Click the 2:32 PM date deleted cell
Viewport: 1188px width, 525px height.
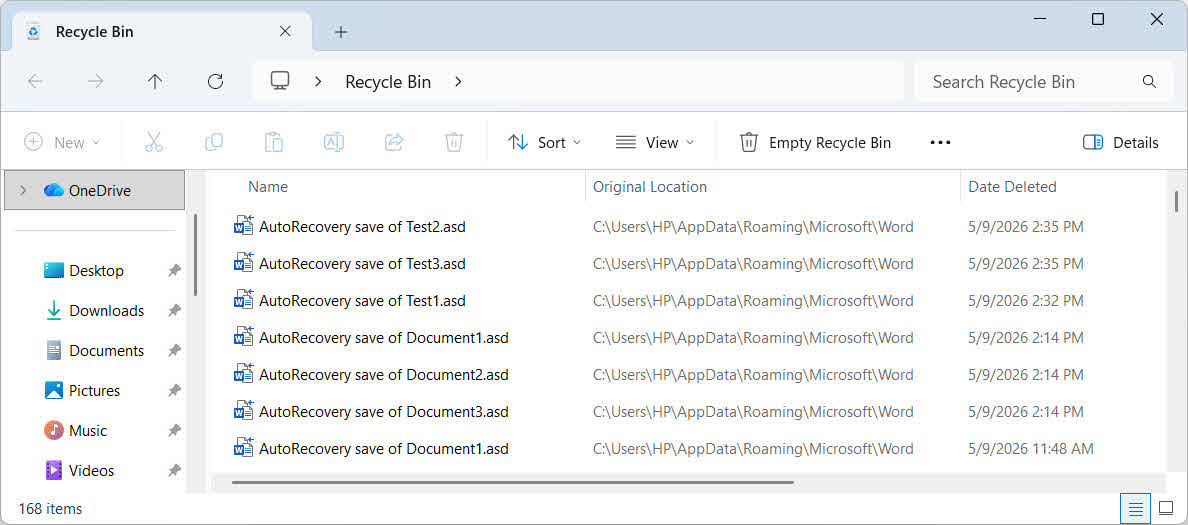coord(1026,301)
